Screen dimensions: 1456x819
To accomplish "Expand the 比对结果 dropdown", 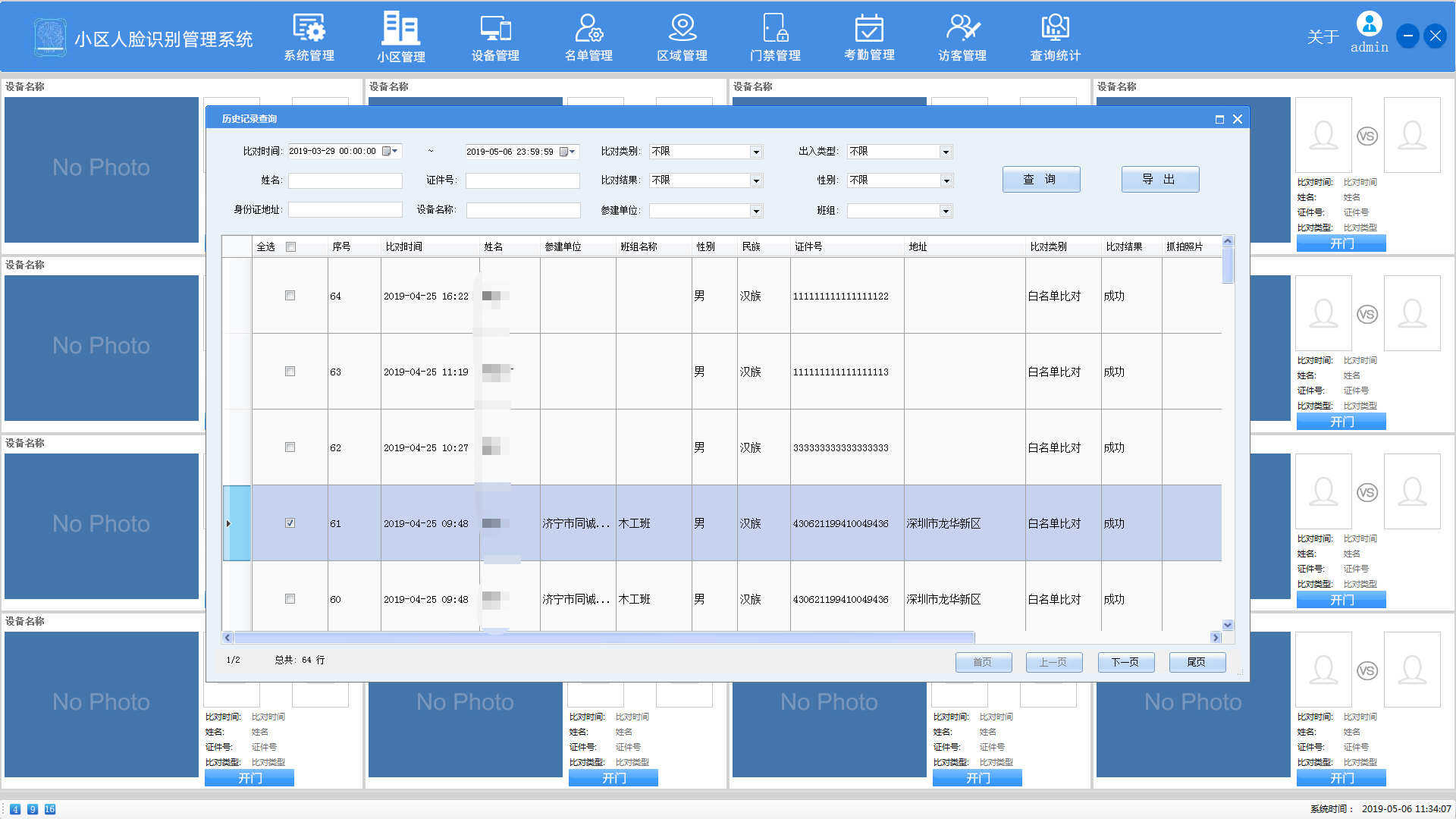I will coord(755,180).
